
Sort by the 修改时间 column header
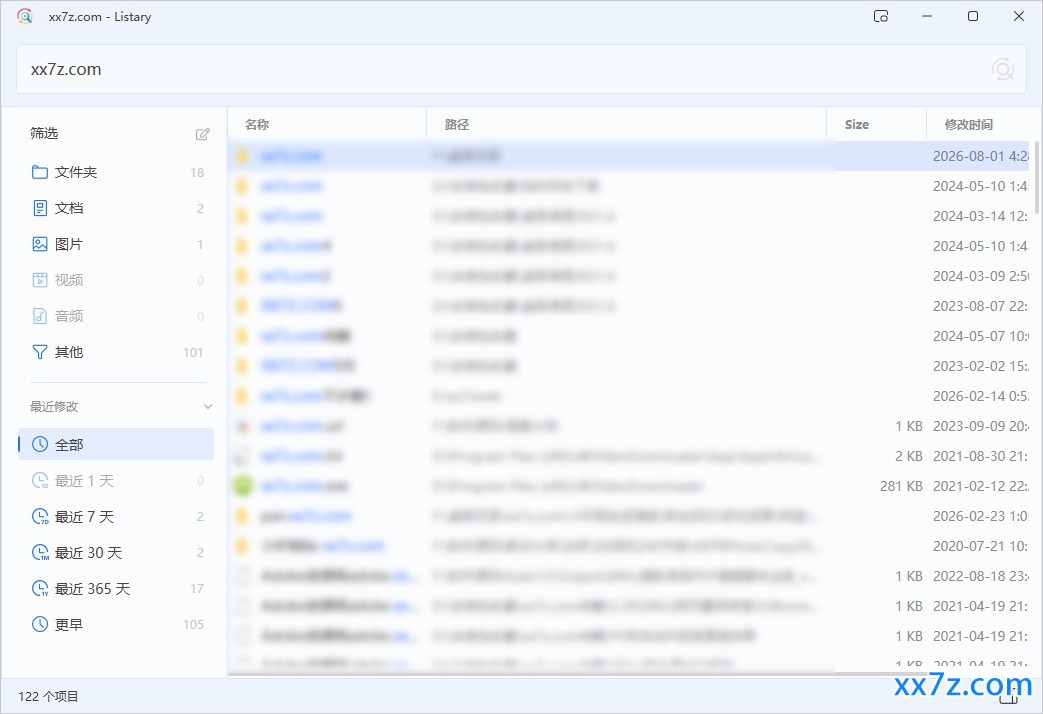coord(978,124)
